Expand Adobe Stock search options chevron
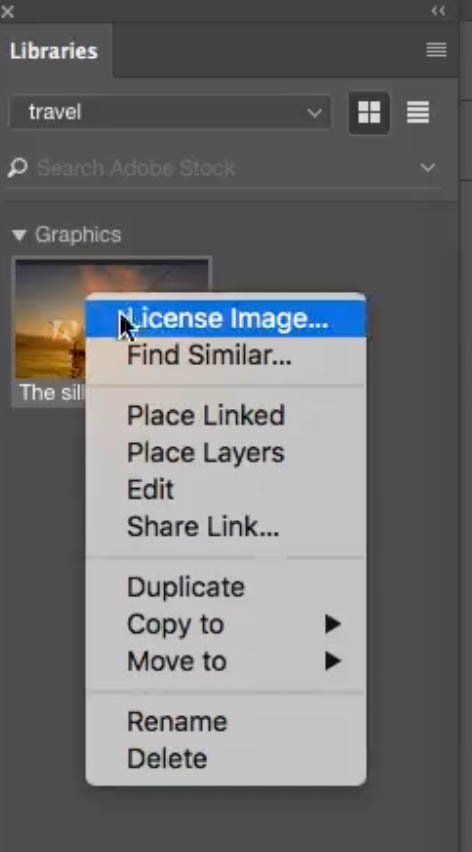The height and width of the screenshot is (852, 472). click(x=428, y=167)
